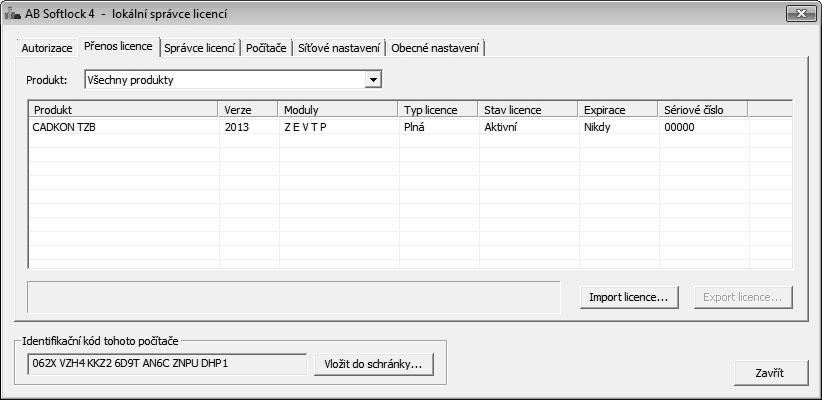Select the CADKON TZB license row

pyautogui.click(x=410, y=127)
